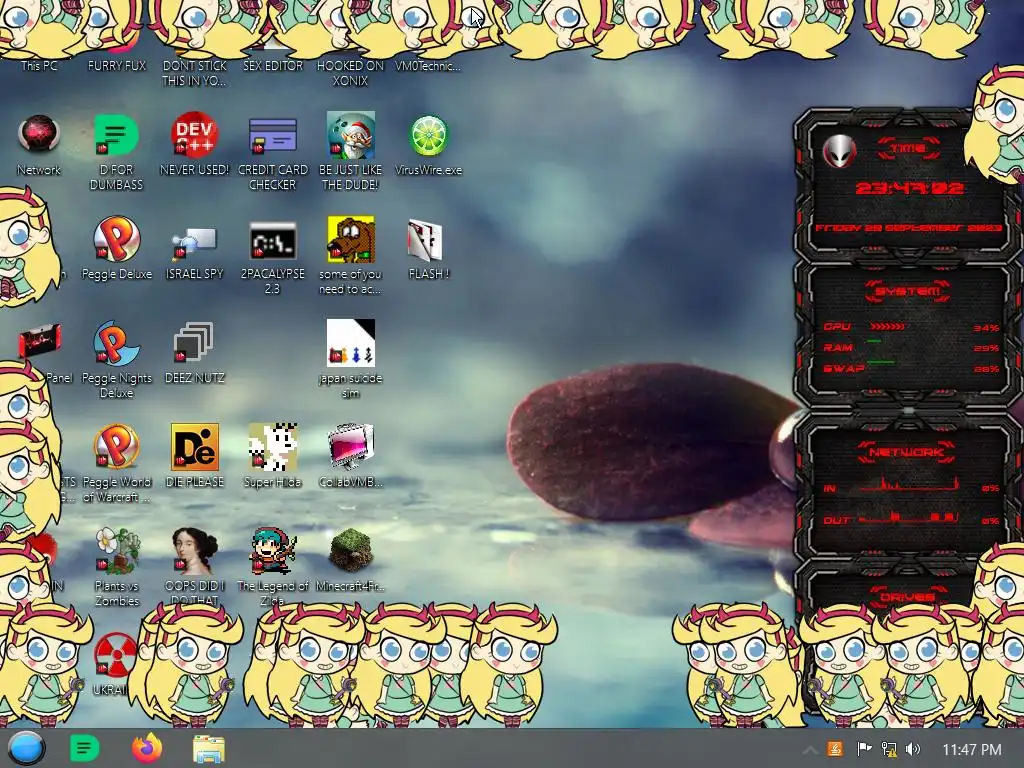Viewport: 1024px width, 768px height.
Task: Click the Friday date line on widget
Action: pos(908,228)
